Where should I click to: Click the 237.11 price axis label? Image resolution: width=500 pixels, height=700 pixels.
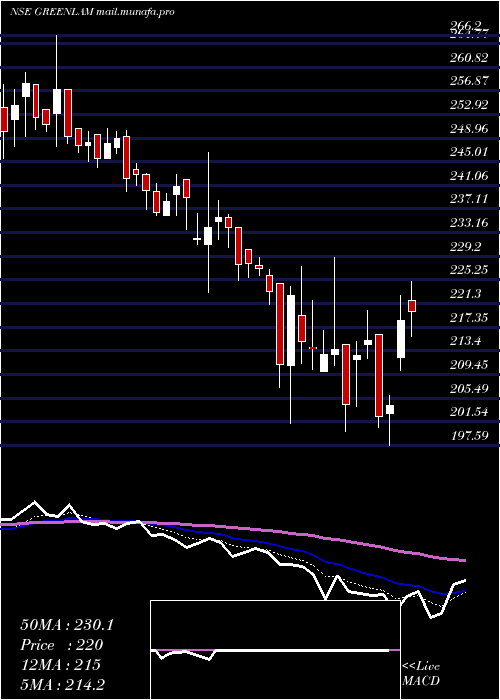click(x=471, y=199)
